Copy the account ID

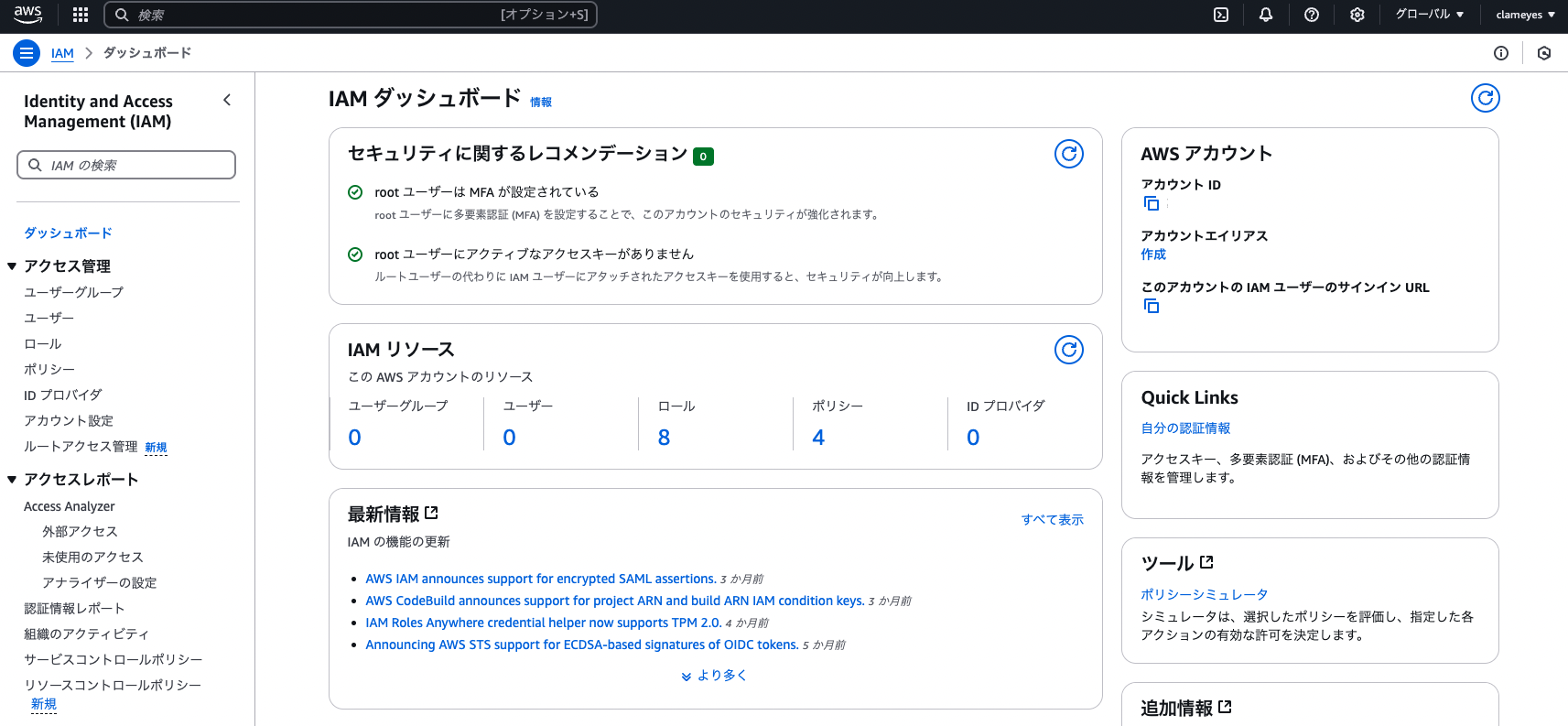tap(1152, 203)
